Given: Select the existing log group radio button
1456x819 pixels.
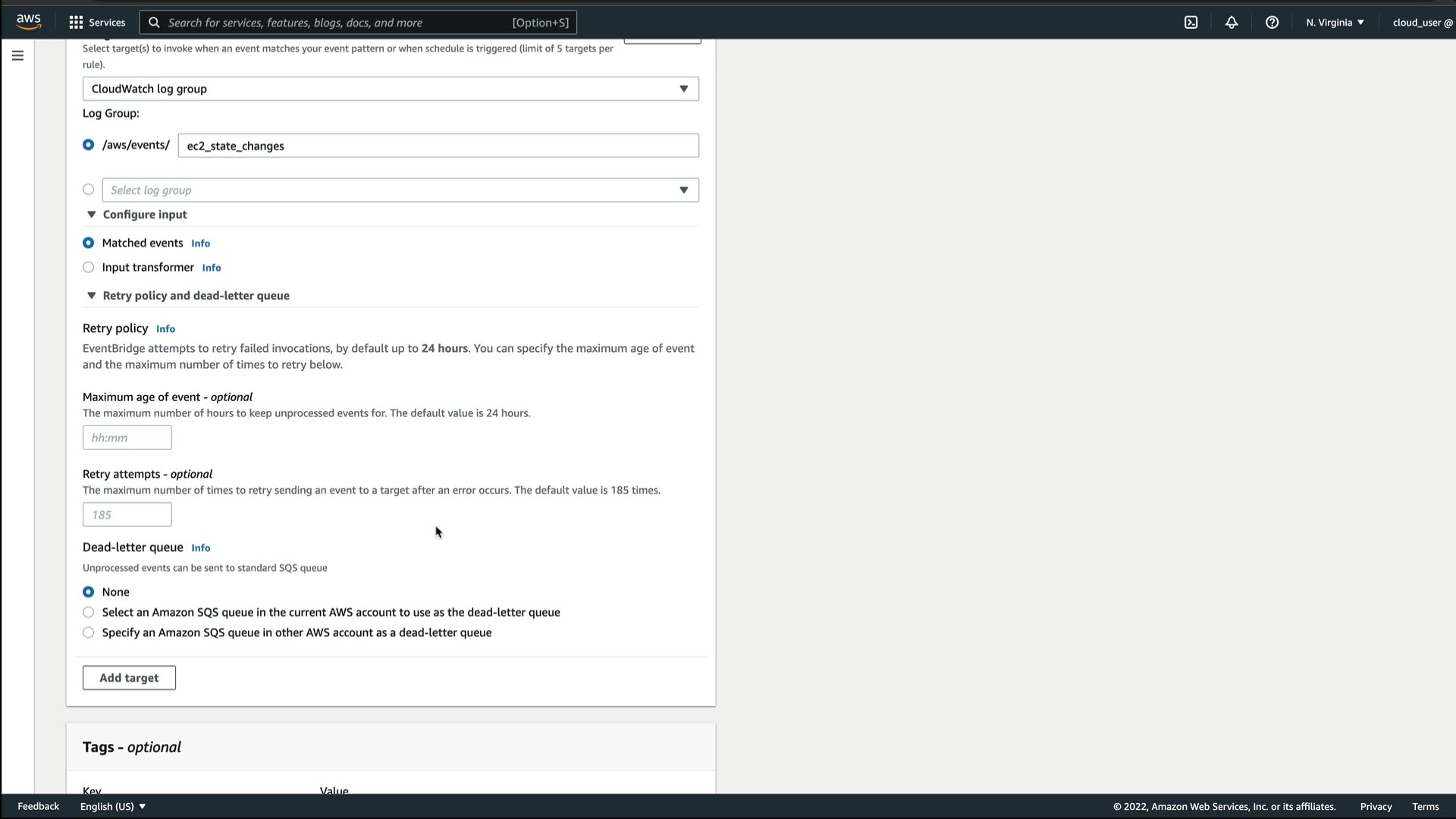Looking at the screenshot, I should pos(89,190).
